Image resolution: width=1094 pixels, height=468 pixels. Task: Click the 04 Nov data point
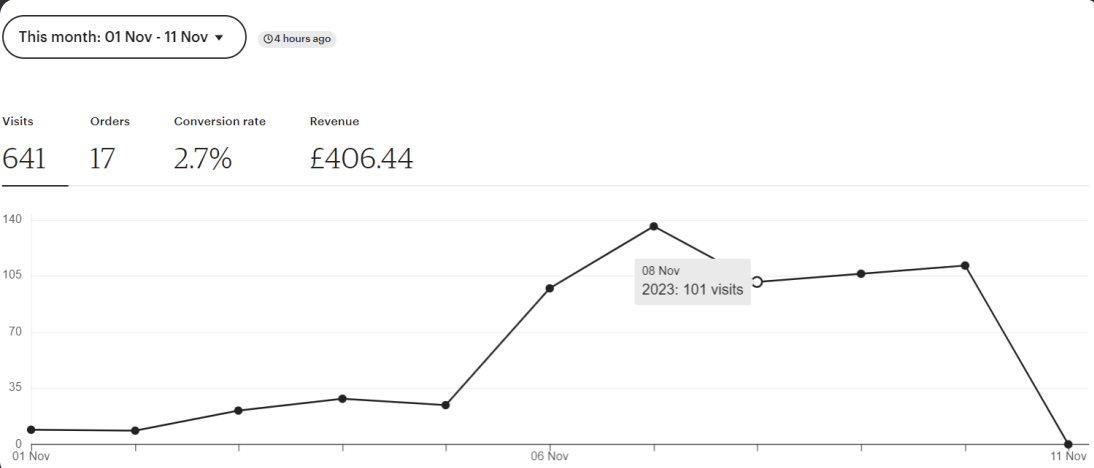pyautogui.click(x=342, y=398)
